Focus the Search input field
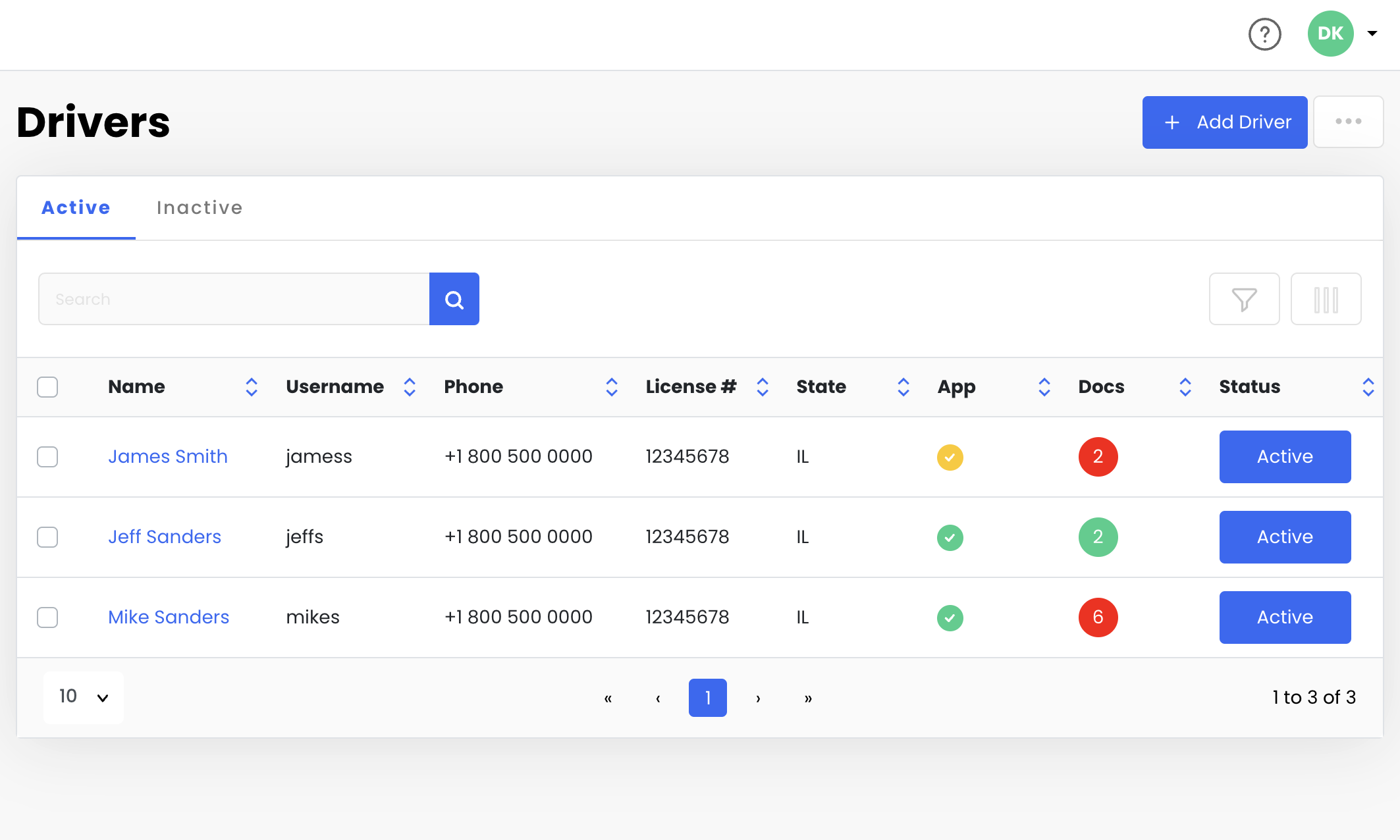1400x840 pixels. click(x=234, y=300)
